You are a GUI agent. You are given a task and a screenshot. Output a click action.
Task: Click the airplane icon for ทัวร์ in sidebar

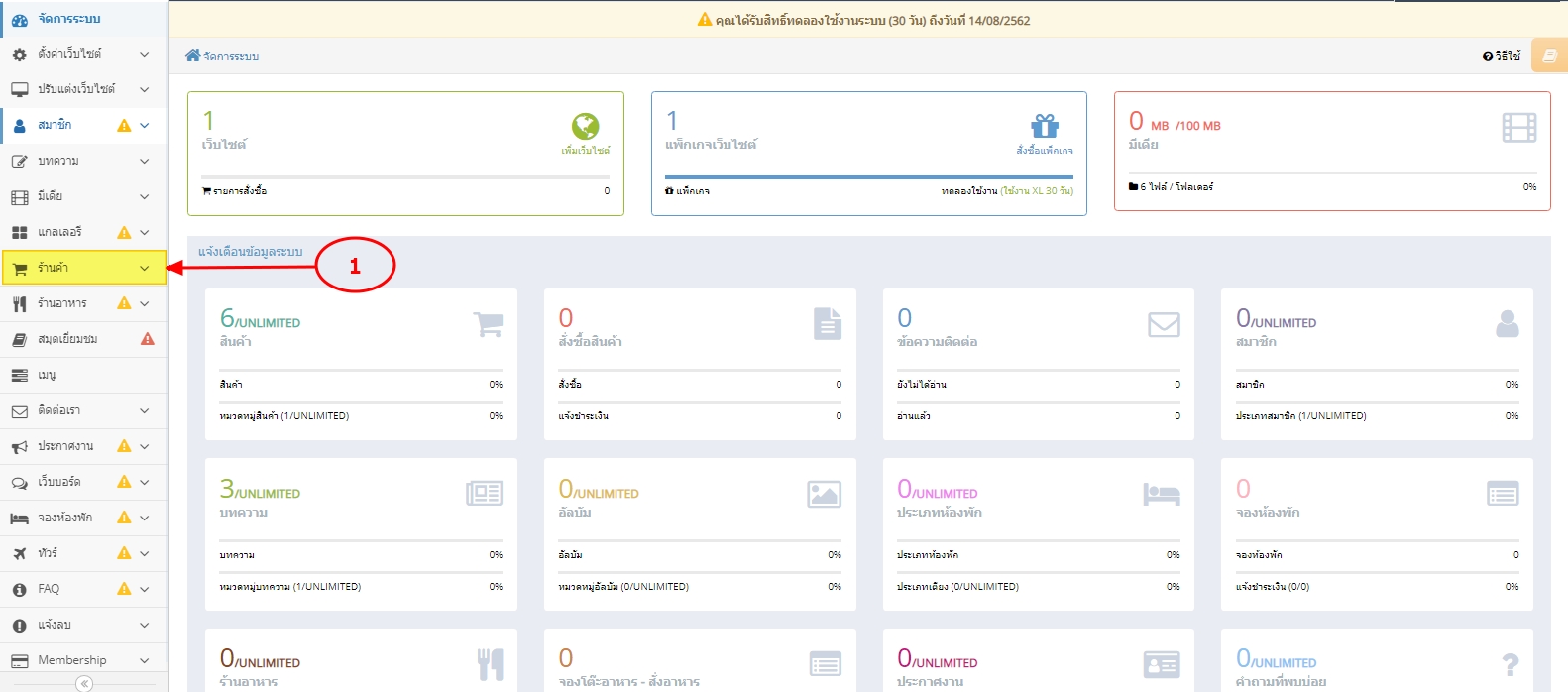click(19, 553)
